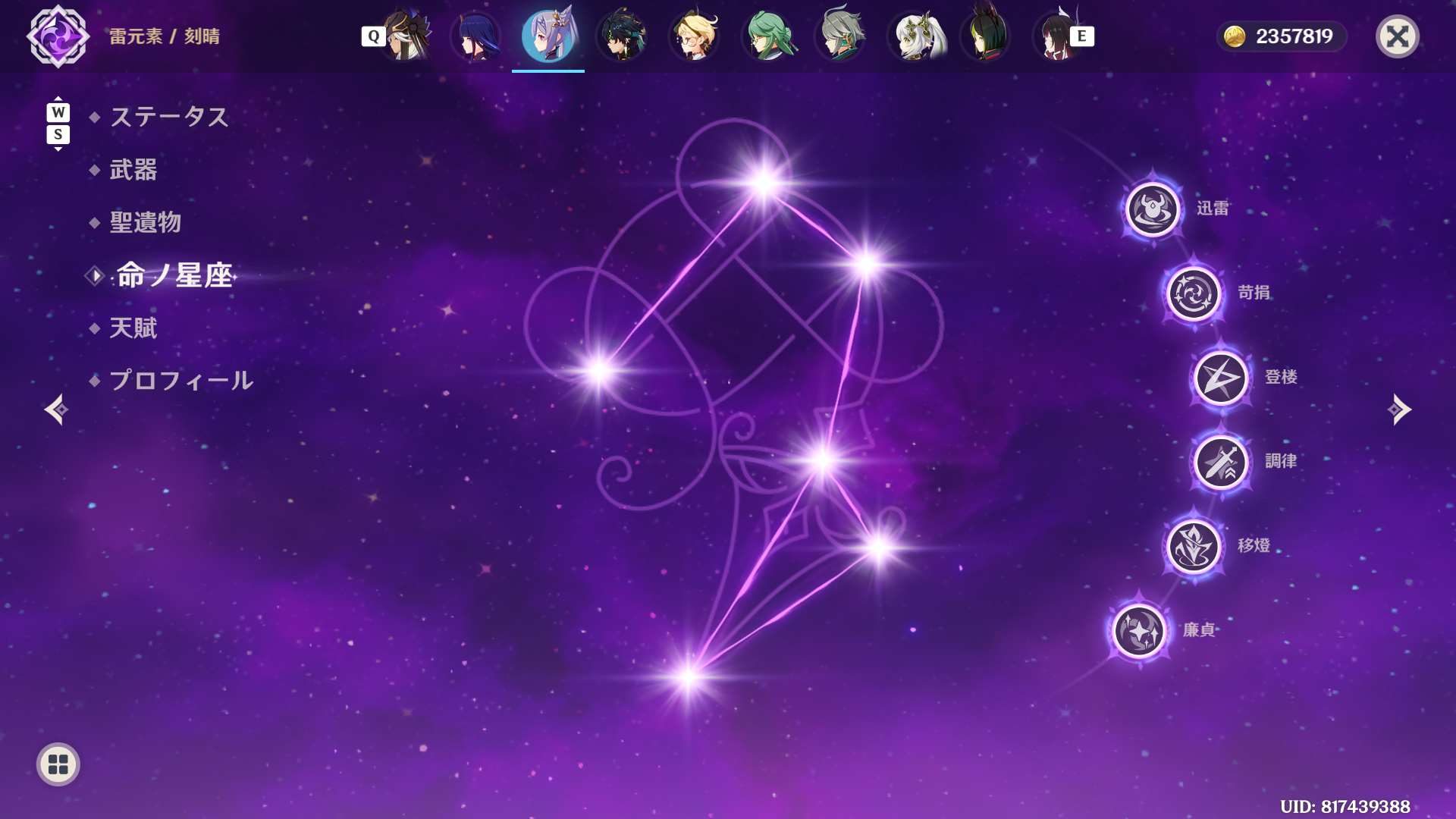Click the 調律 text label
The width and height of the screenshot is (1456, 819).
1281,461
